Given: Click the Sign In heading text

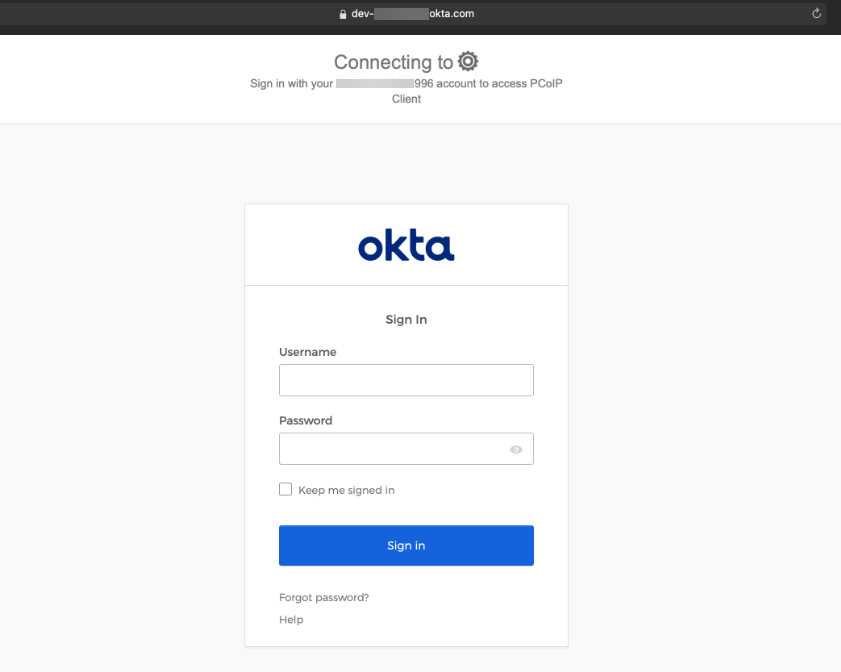Looking at the screenshot, I should (406, 320).
